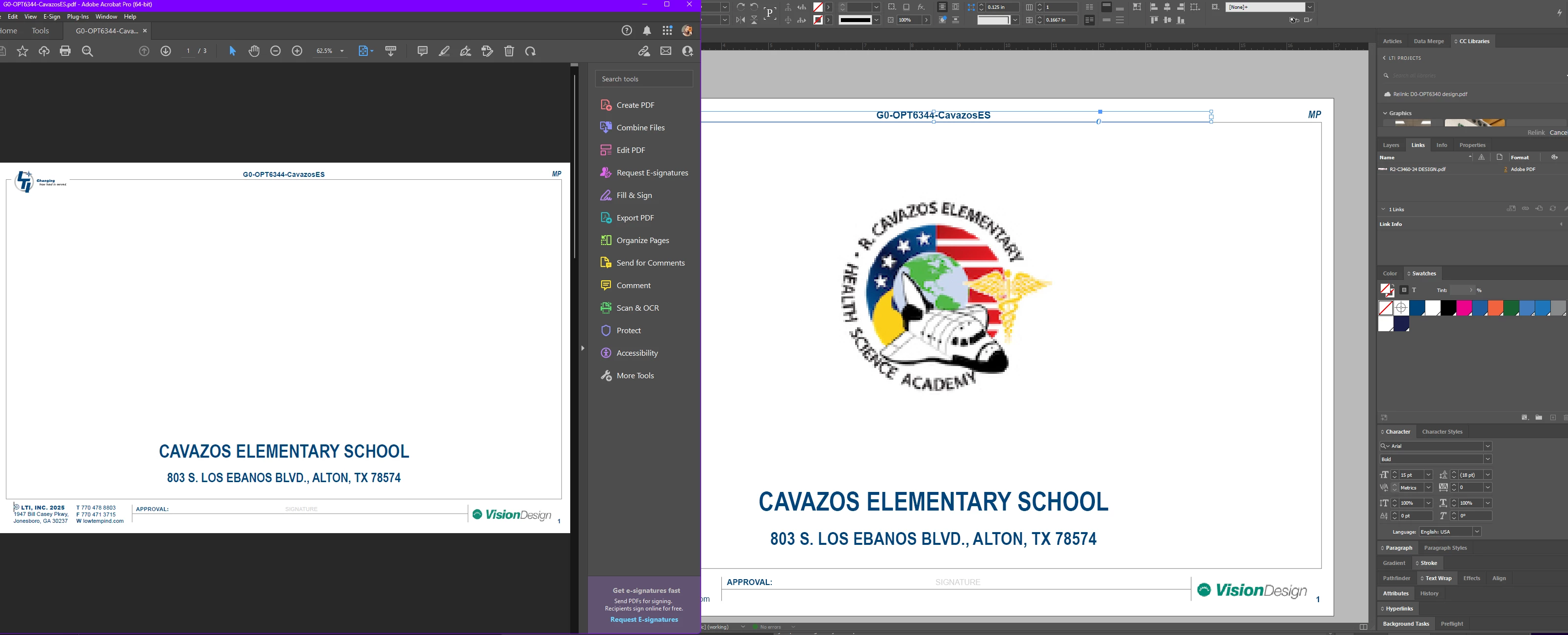Open the 62.5% zoom level dropdown
Image resolution: width=1568 pixels, height=635 pixels.
click(x=341, y=51)
